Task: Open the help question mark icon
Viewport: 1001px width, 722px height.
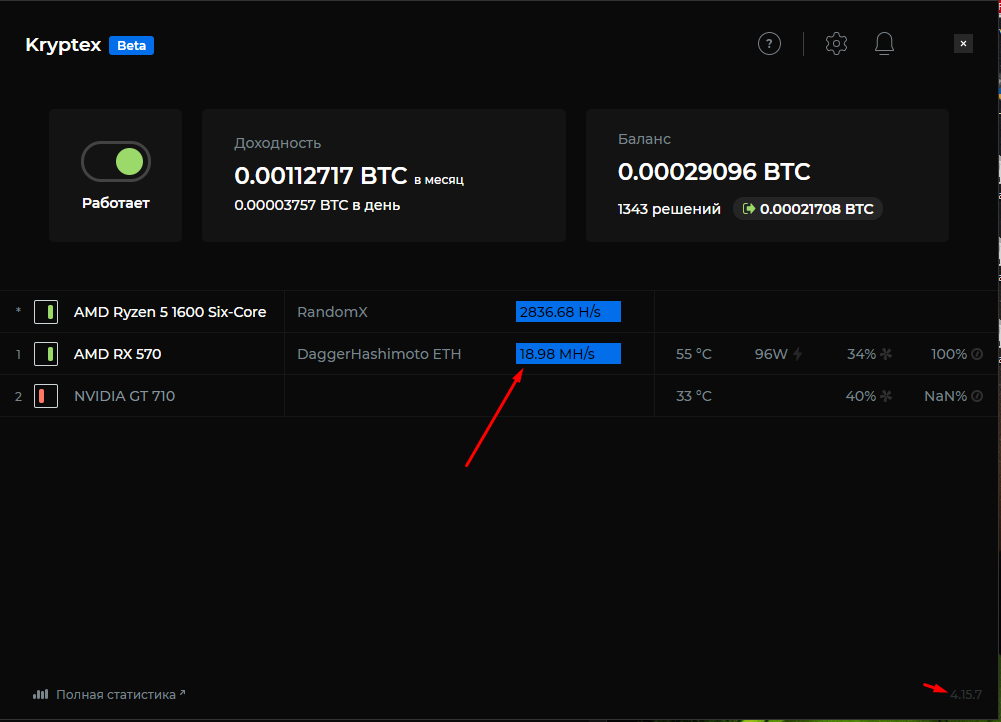Action: pyautogui.click(x=769, y=43)
